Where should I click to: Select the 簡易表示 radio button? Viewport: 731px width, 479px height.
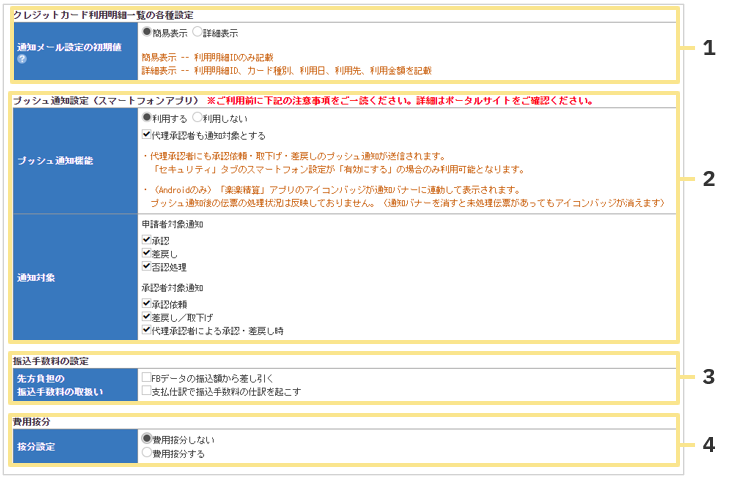(x=147, y=32)
